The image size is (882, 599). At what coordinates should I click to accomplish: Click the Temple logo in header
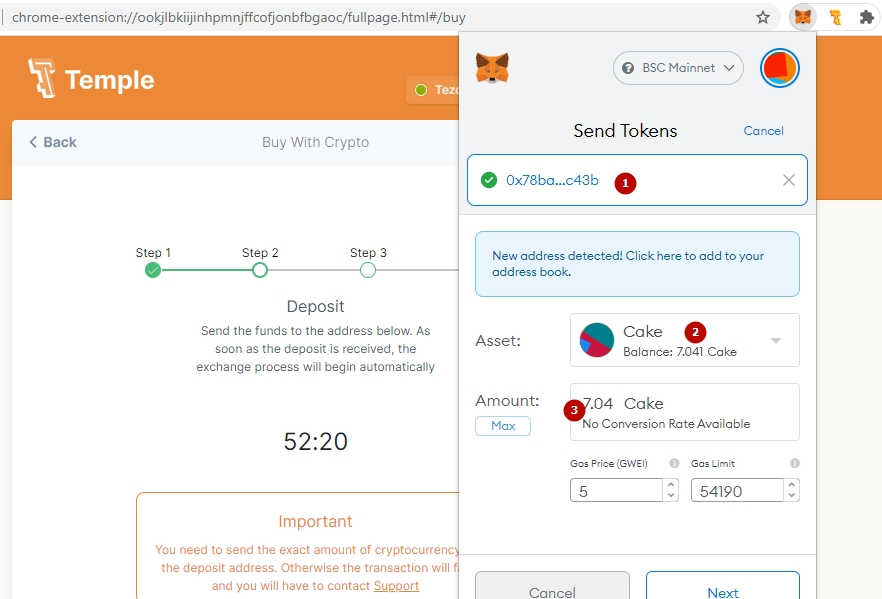[91, 78]
